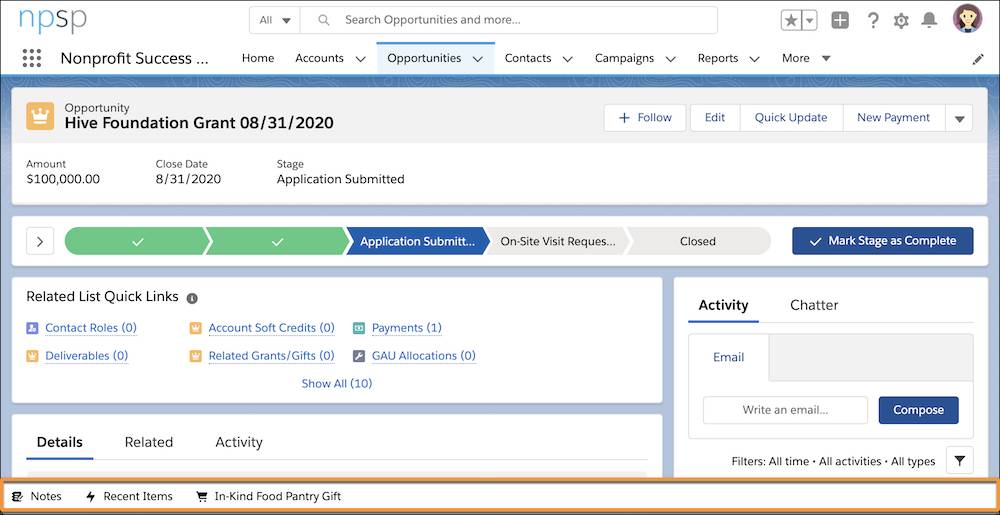Open the favorites list dropdown arrow

tap(809, 20)
